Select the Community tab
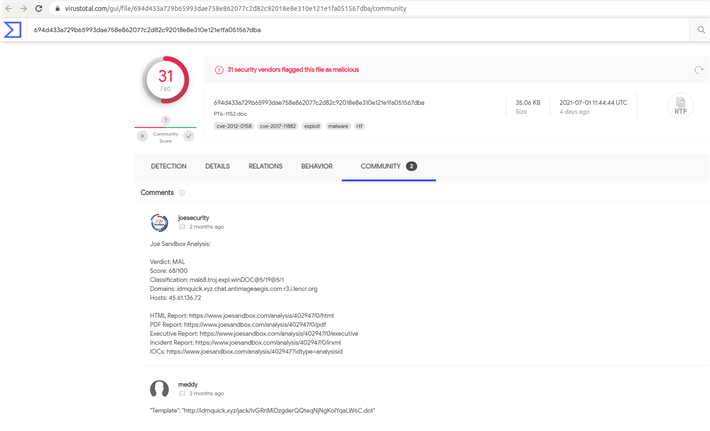This screenshot has width=710, height=431. click(389, 166)
